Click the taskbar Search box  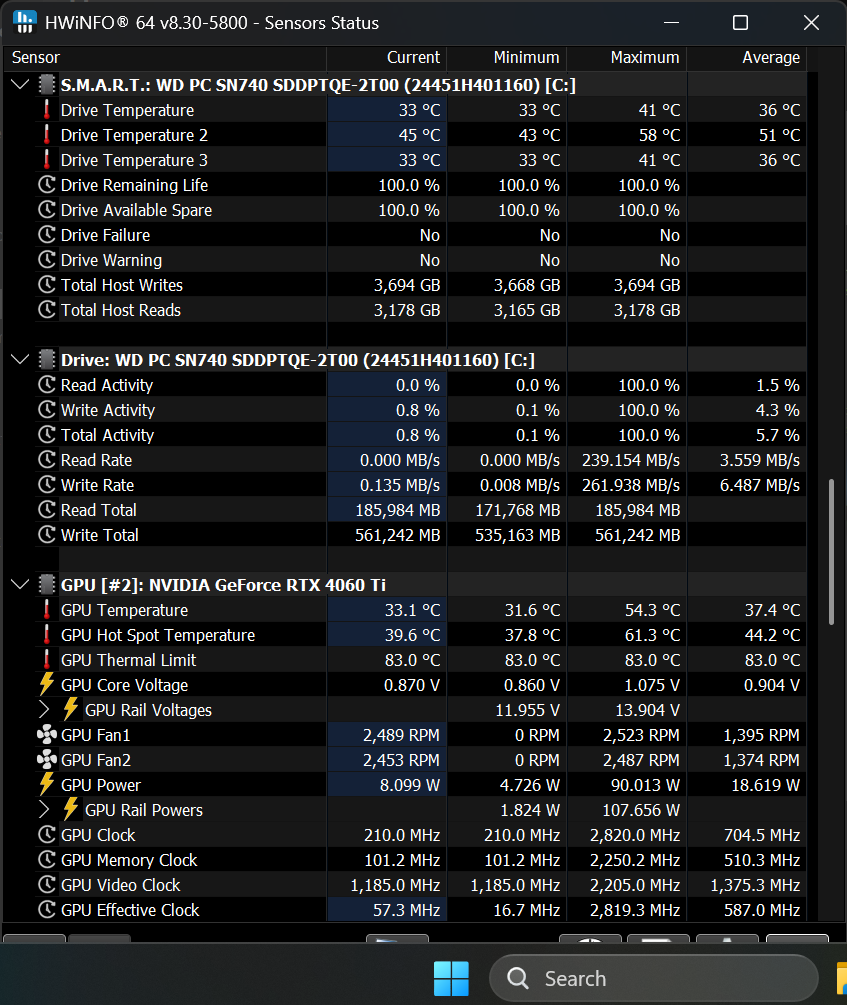[654, 978]
